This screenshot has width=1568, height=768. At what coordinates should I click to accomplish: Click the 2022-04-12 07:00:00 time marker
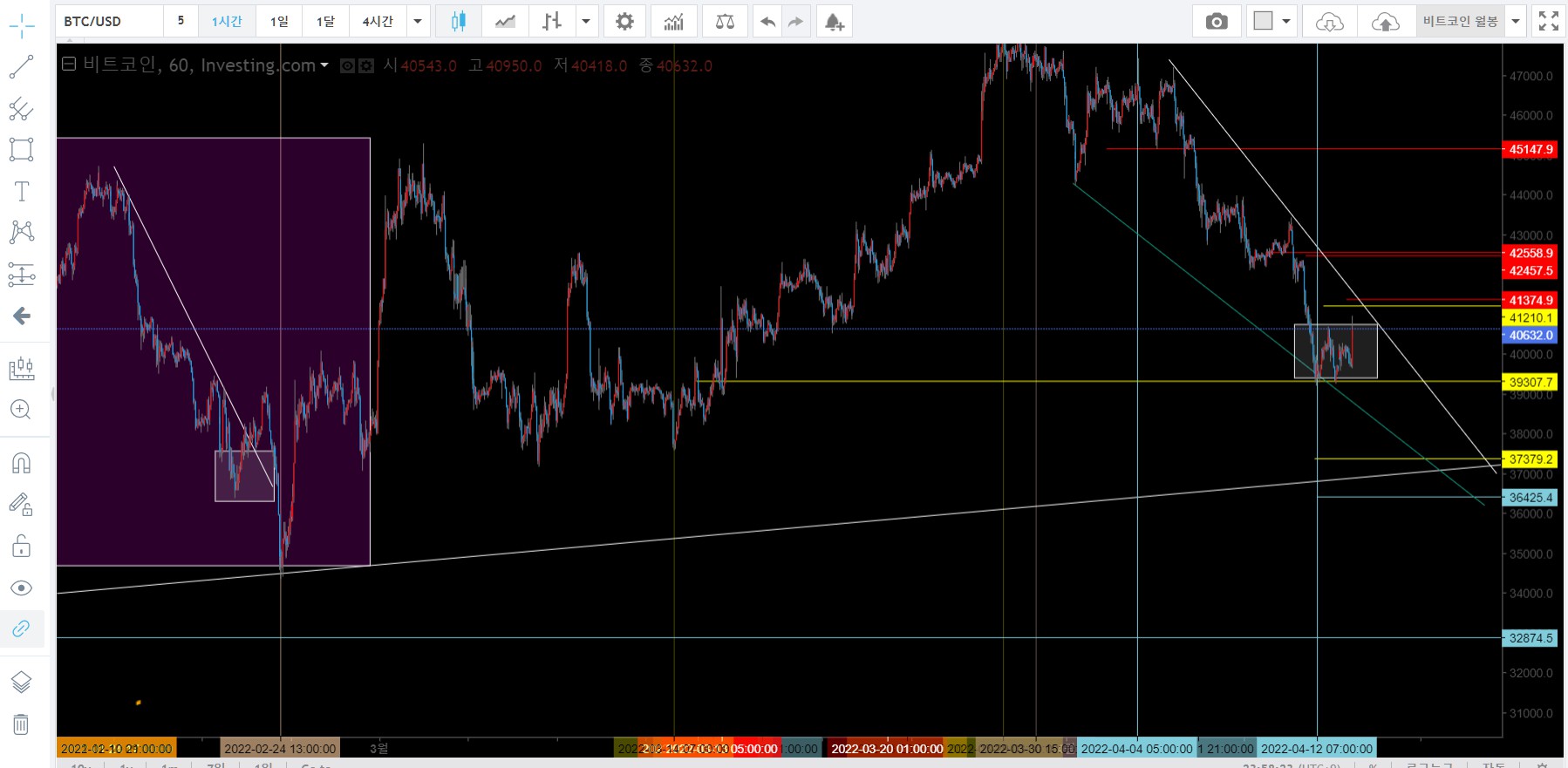click(x=1316, y=749)
